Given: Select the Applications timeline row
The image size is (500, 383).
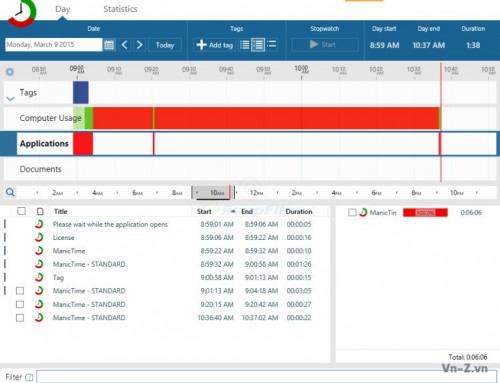Looking at the screenshot, I should [250, 144].
